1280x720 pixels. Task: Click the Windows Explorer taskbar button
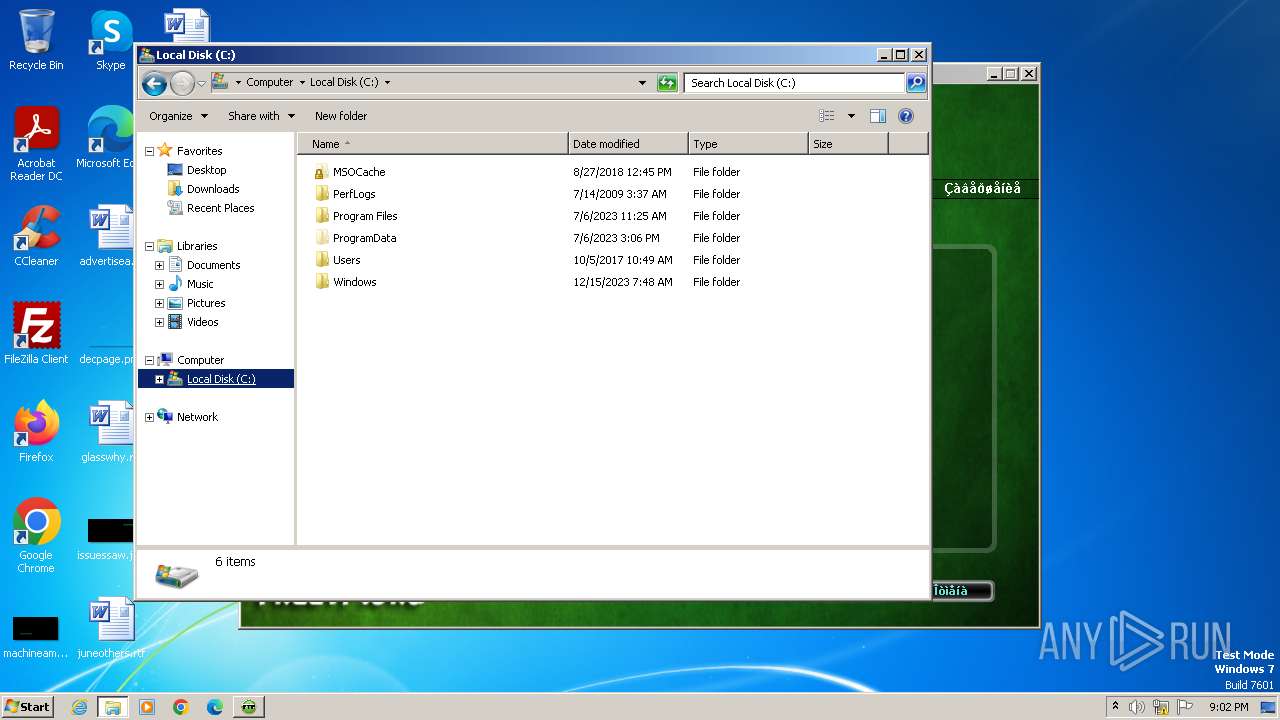click(112, 707)
